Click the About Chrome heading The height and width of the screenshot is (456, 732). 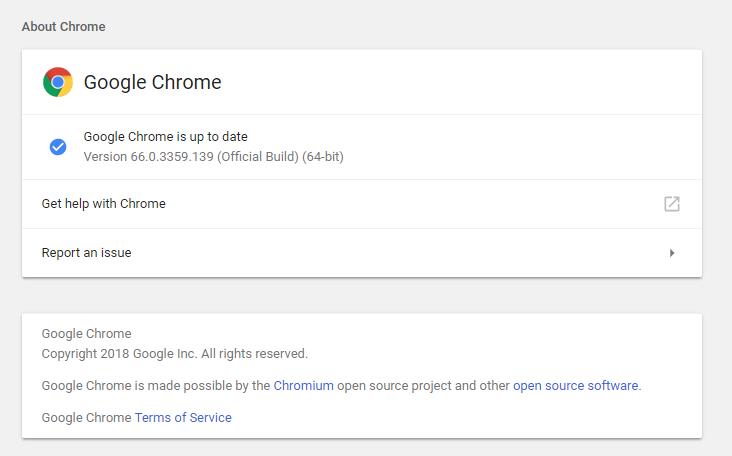tap(63, 27)
